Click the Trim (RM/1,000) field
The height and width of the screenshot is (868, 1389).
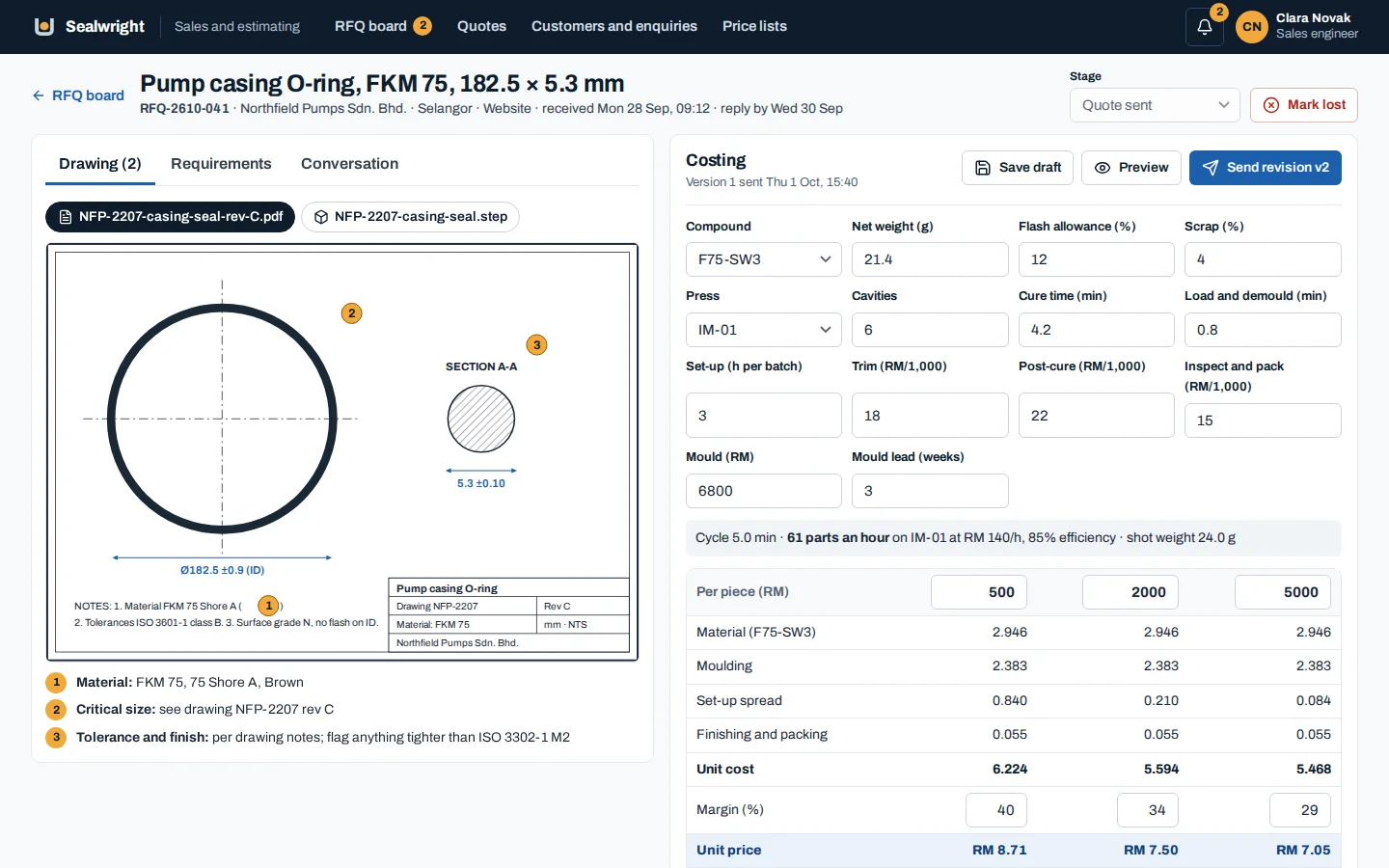(x=930, y=416)
